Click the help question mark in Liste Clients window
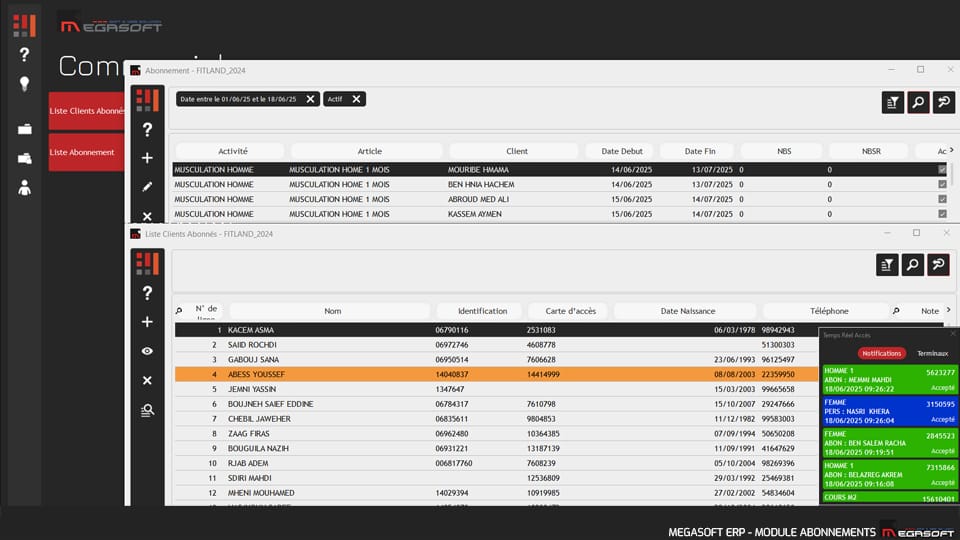Screen dimensions: 960x540 (147, 293)
